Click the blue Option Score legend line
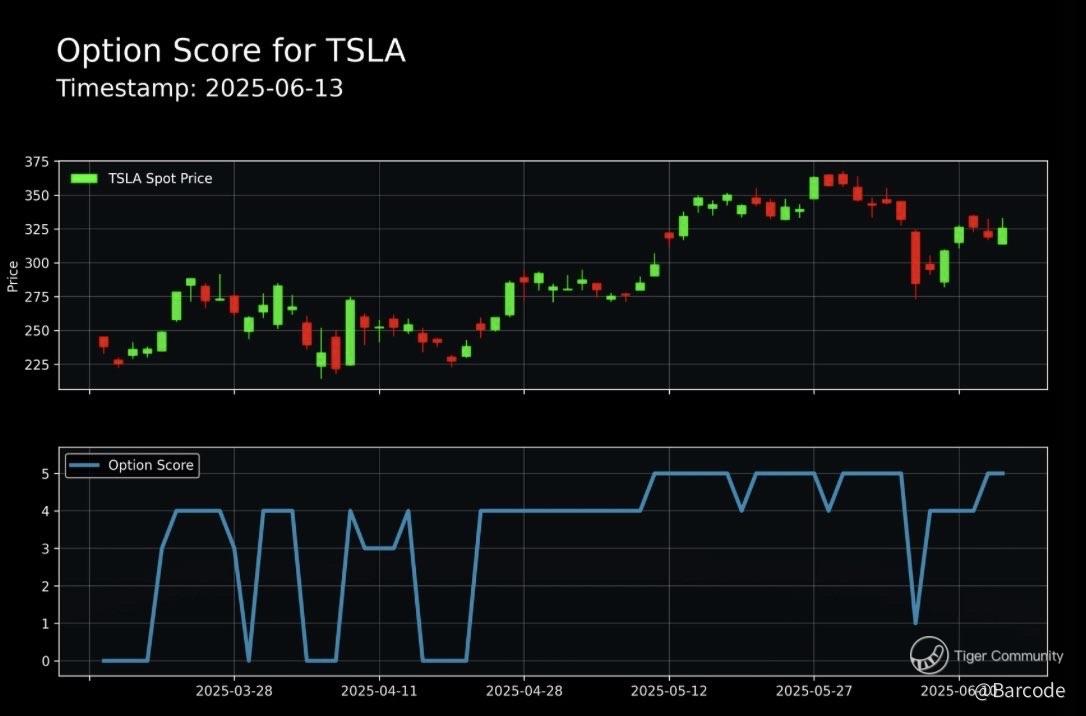Screen dimensions: 1086x716 tap(84, 465)
